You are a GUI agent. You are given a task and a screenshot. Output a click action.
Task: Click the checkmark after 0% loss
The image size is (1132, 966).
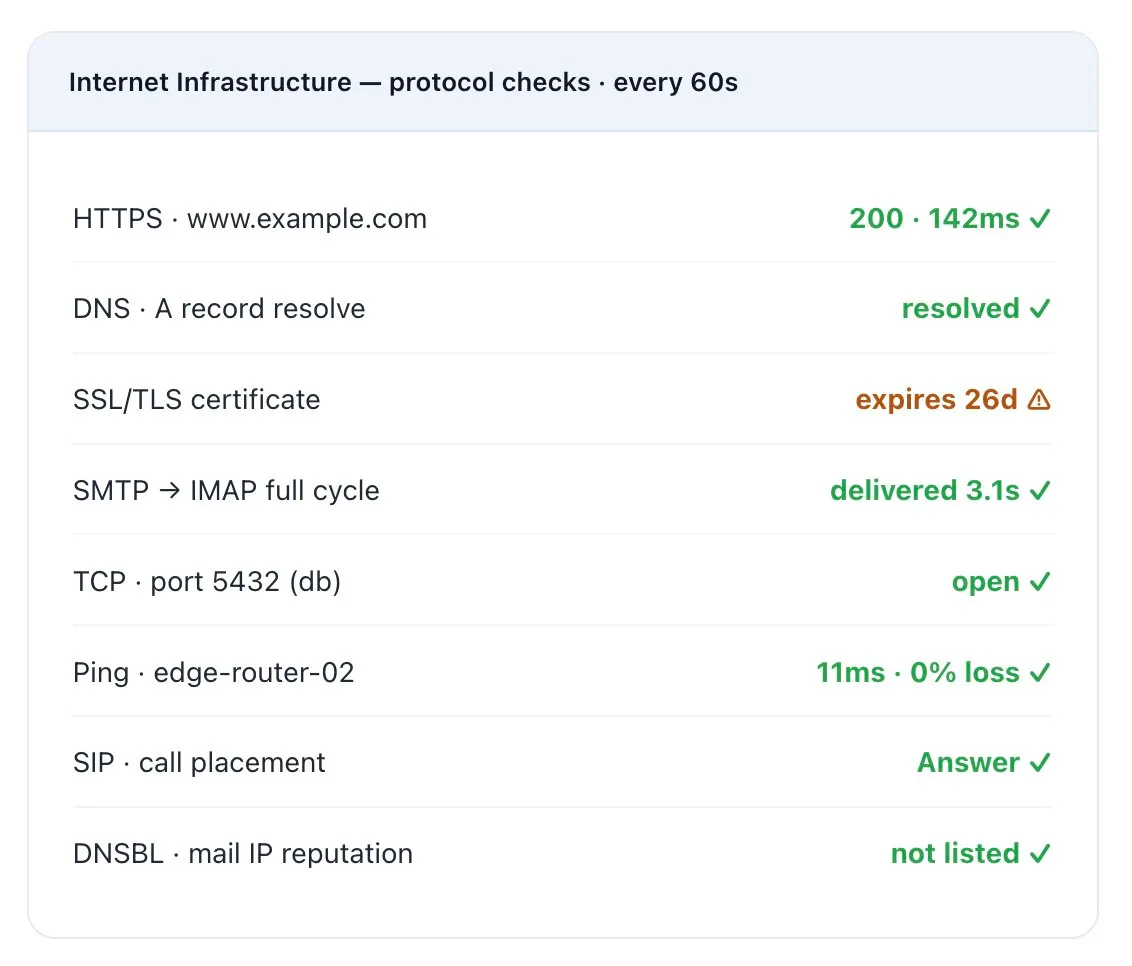pyautogui.click(x=1040, y=673)
